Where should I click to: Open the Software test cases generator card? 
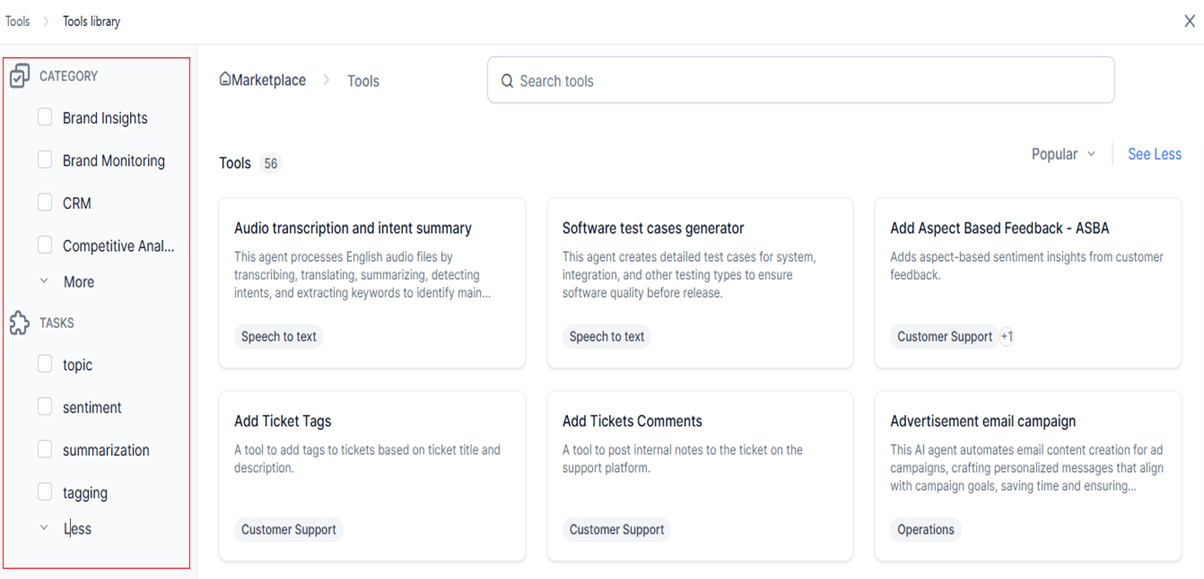point(700,283)
